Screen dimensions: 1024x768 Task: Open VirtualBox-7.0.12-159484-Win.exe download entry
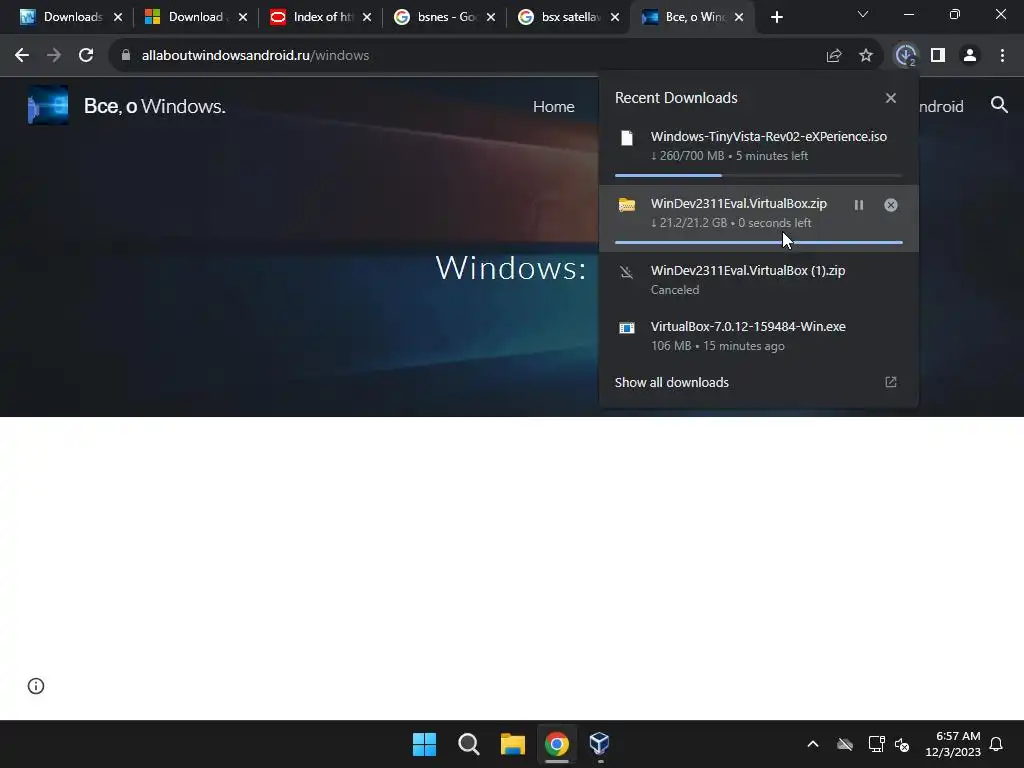click(759, 336)
